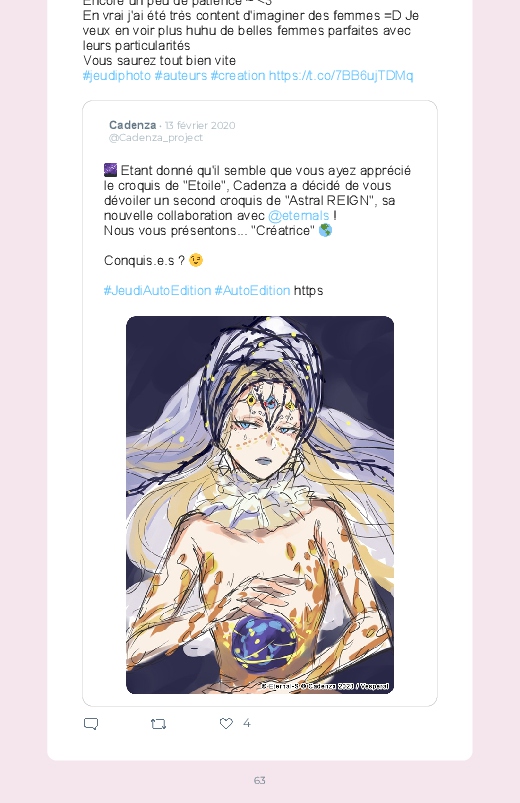Open the #auteurs hashtag
The height and width of the screenshot is (803, 520).
(181, 76)
